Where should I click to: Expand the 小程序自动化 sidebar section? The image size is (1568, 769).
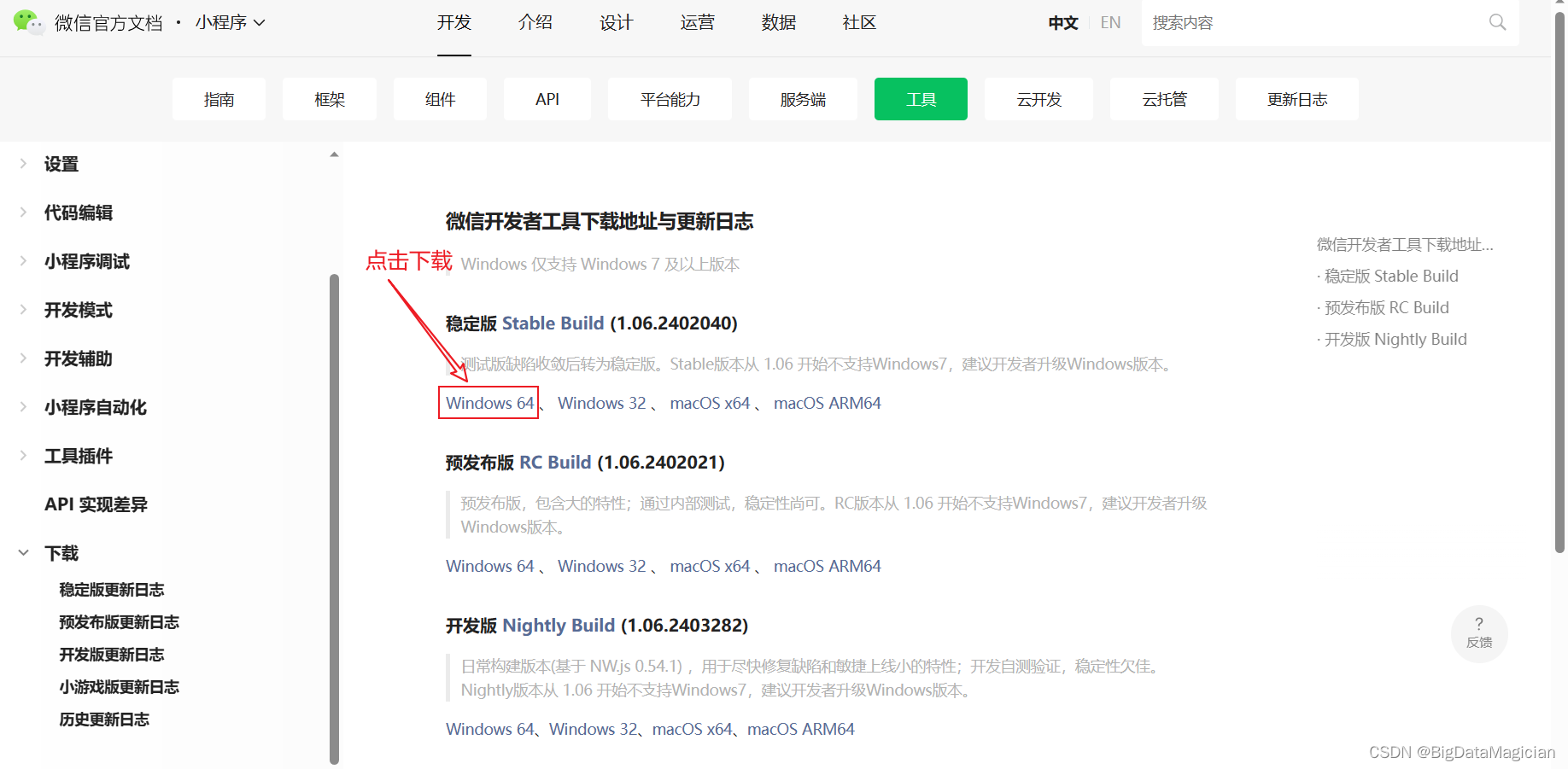click(x=23, y=407)
